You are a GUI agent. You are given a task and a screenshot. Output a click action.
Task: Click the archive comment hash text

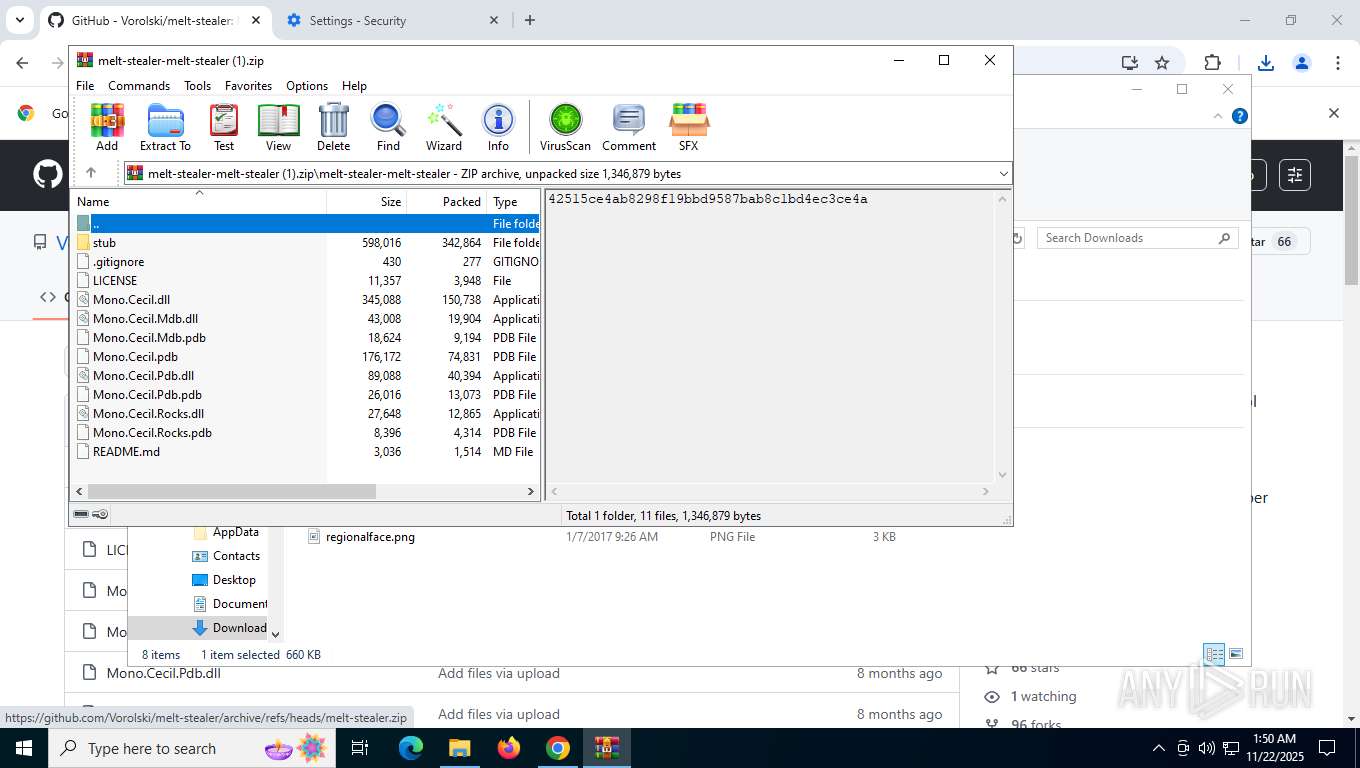[x=708, y=199]
